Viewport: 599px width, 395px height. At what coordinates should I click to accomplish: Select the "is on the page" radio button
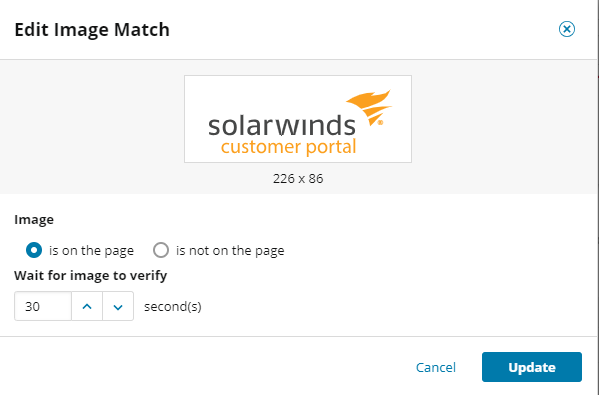tap(34, 251)
